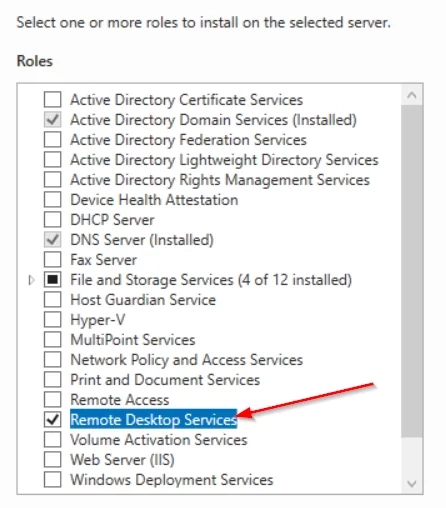This screenshot has height=508, width=446.
Task: Check the Device Health Attestation box
Action: coord(52,200)
